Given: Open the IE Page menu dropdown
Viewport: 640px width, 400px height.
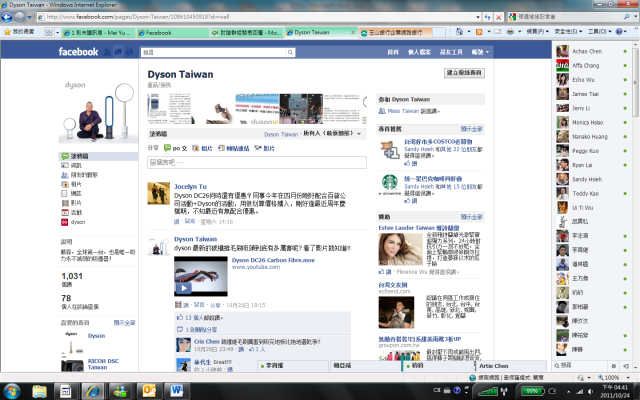Looking at the screenshot, I should click(x=538, y=32).
